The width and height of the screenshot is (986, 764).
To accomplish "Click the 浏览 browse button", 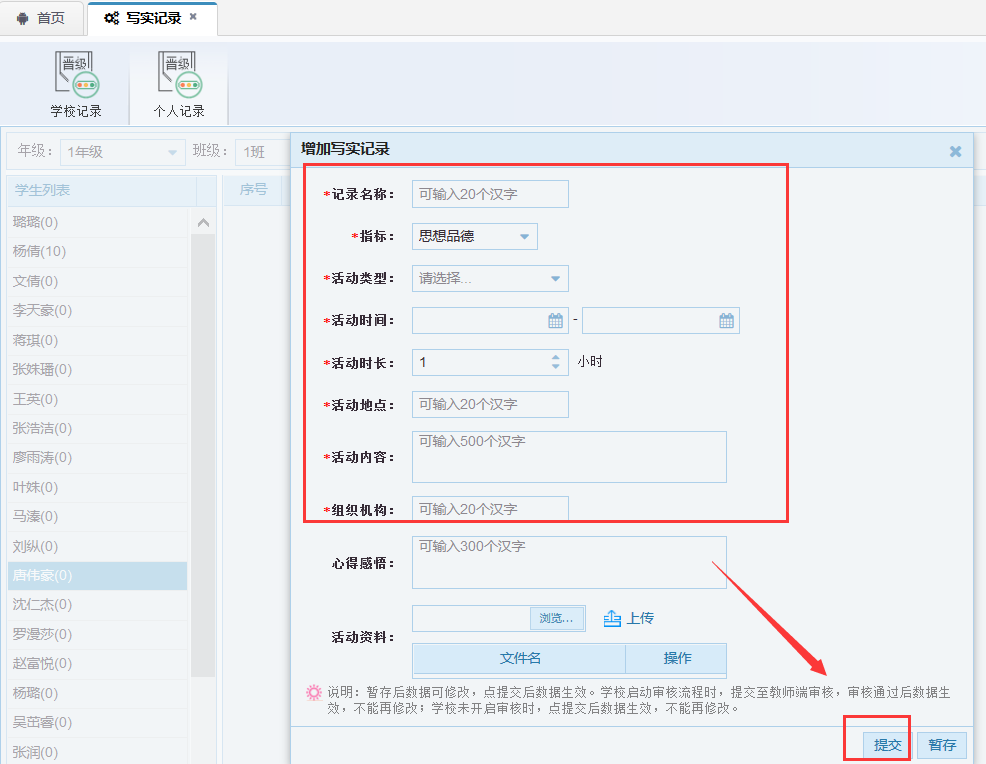I will pos(557,619).
